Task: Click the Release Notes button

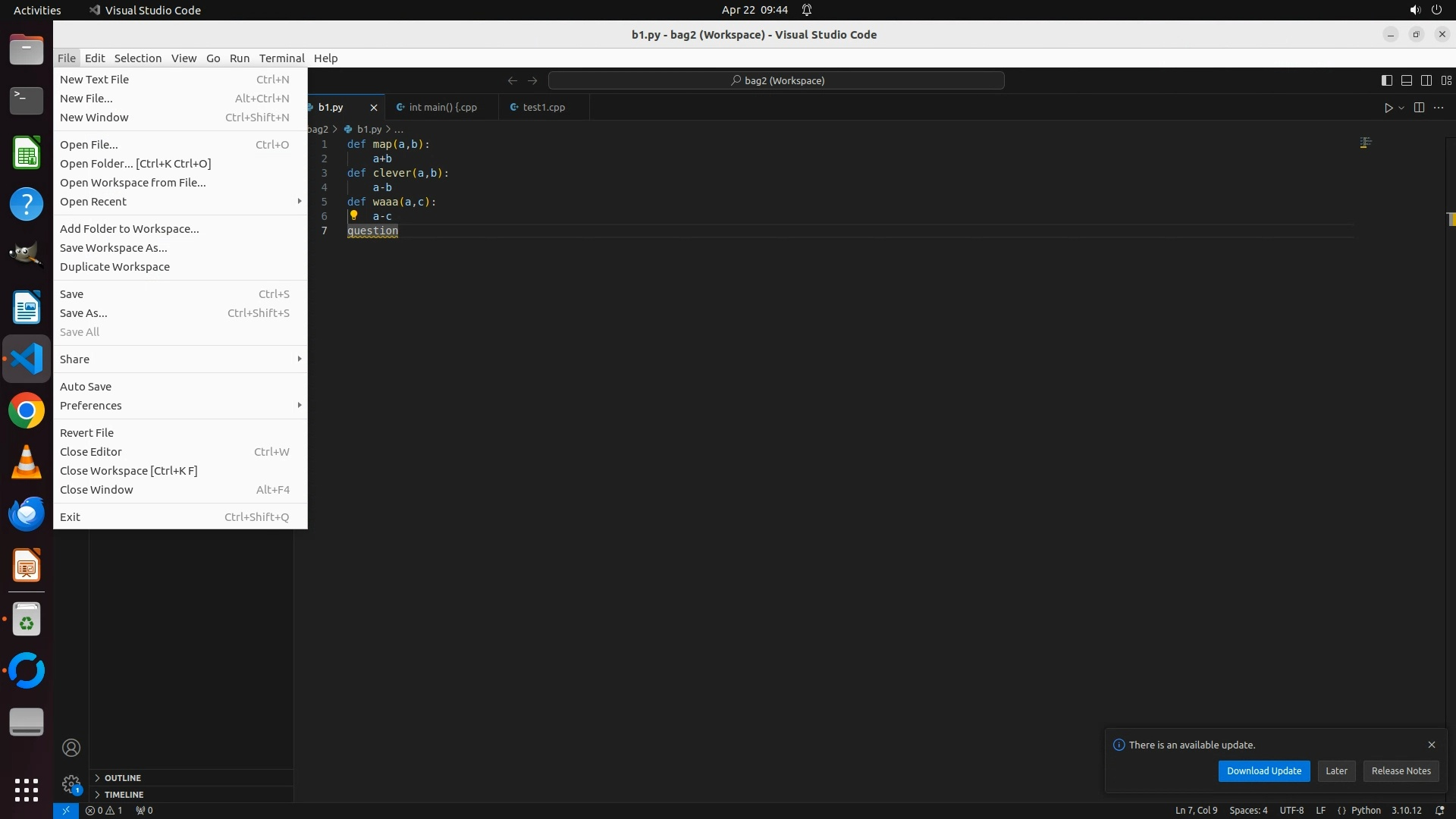Action: coord(1401,770)
